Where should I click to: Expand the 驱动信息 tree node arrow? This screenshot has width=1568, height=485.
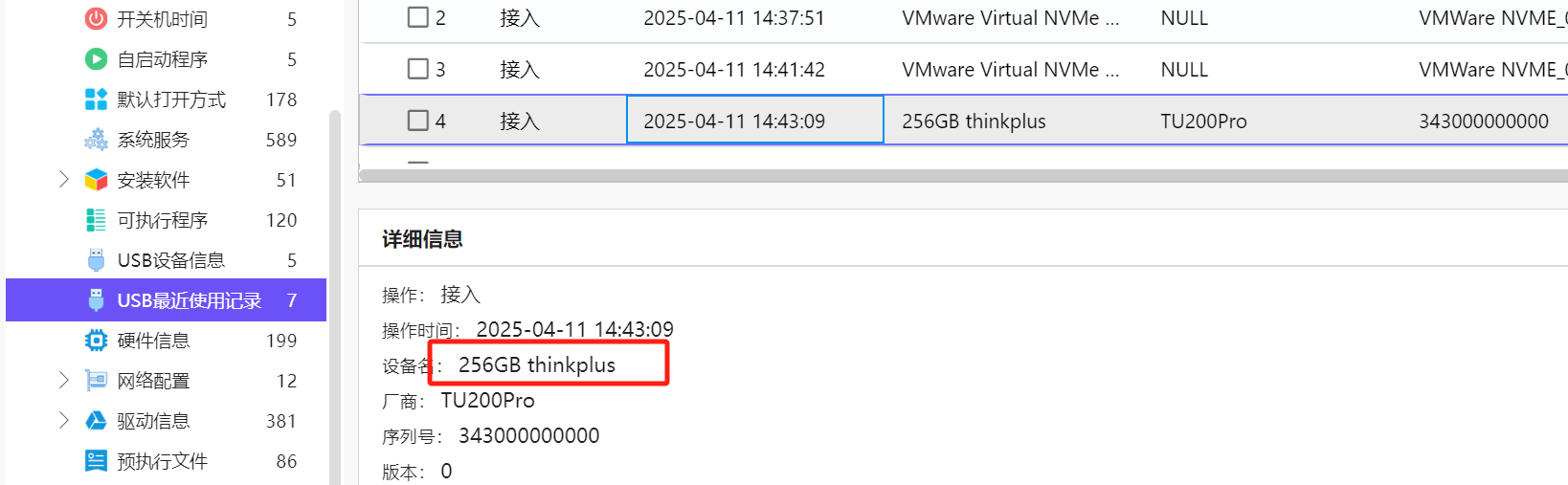coord(64,420)
